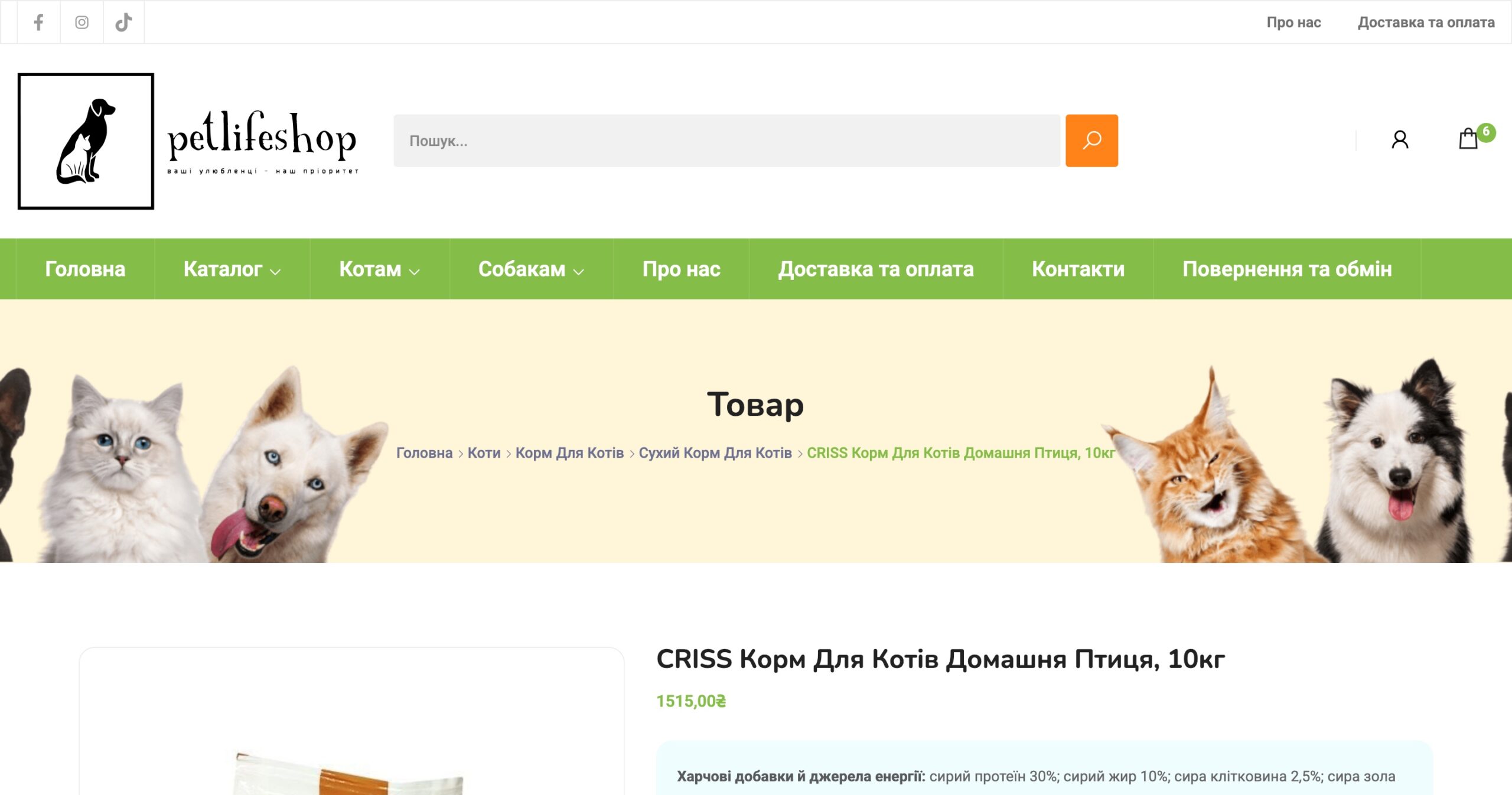
Task: Open Доставка та оплата in green menu
Action: 875,269
